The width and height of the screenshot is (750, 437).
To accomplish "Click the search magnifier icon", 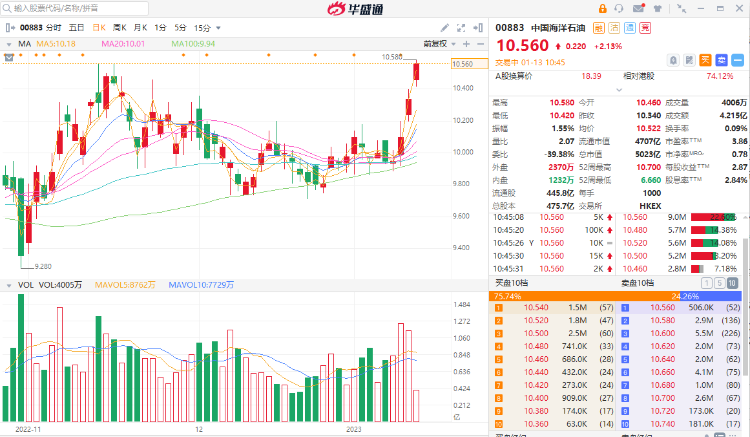I will point(7,8).
